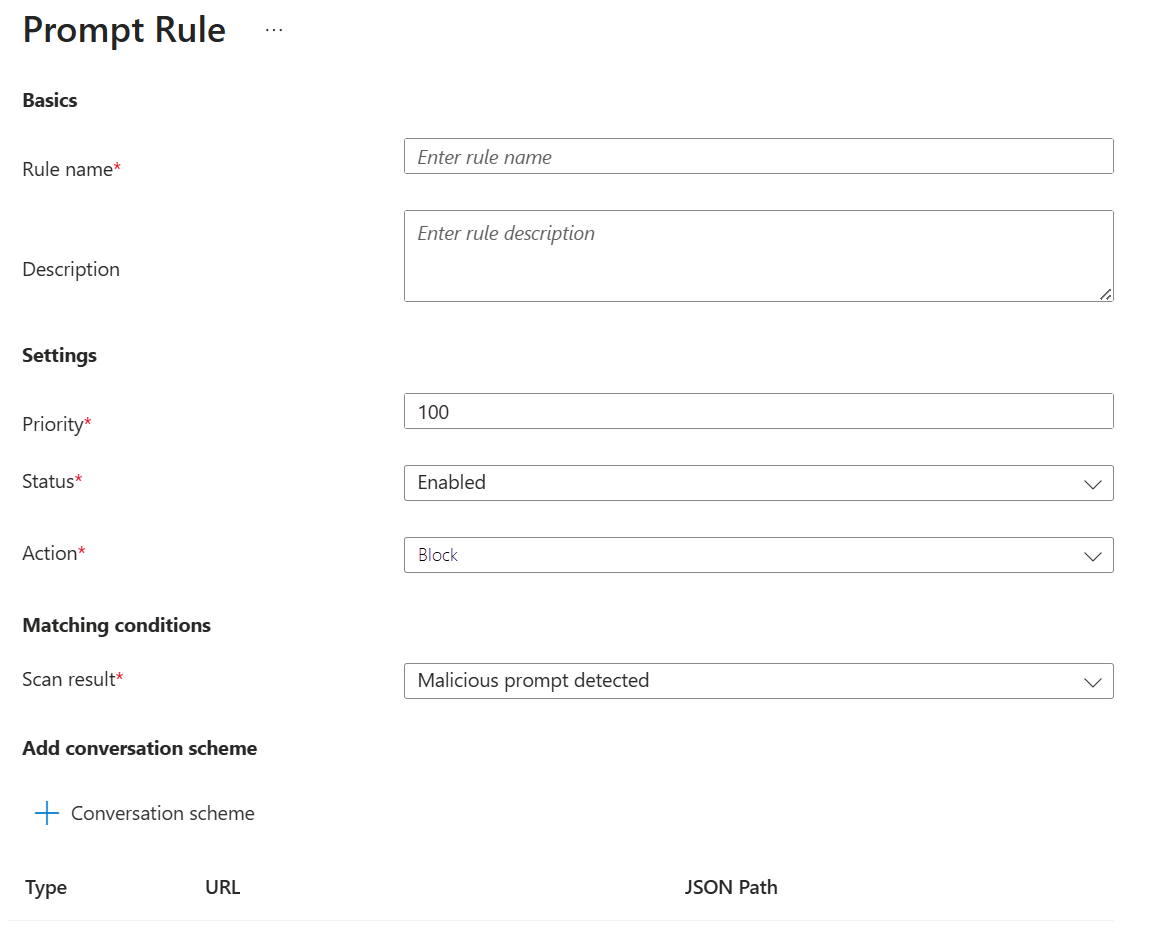The image size is (1153, 941).
Task: Open the ellipsis menu beside Prompt Rule
Action: [274, 31]
